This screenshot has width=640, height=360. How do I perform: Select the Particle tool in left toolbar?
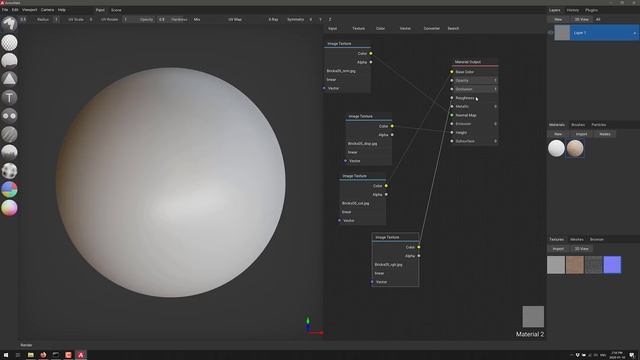[x=9, y=153]
